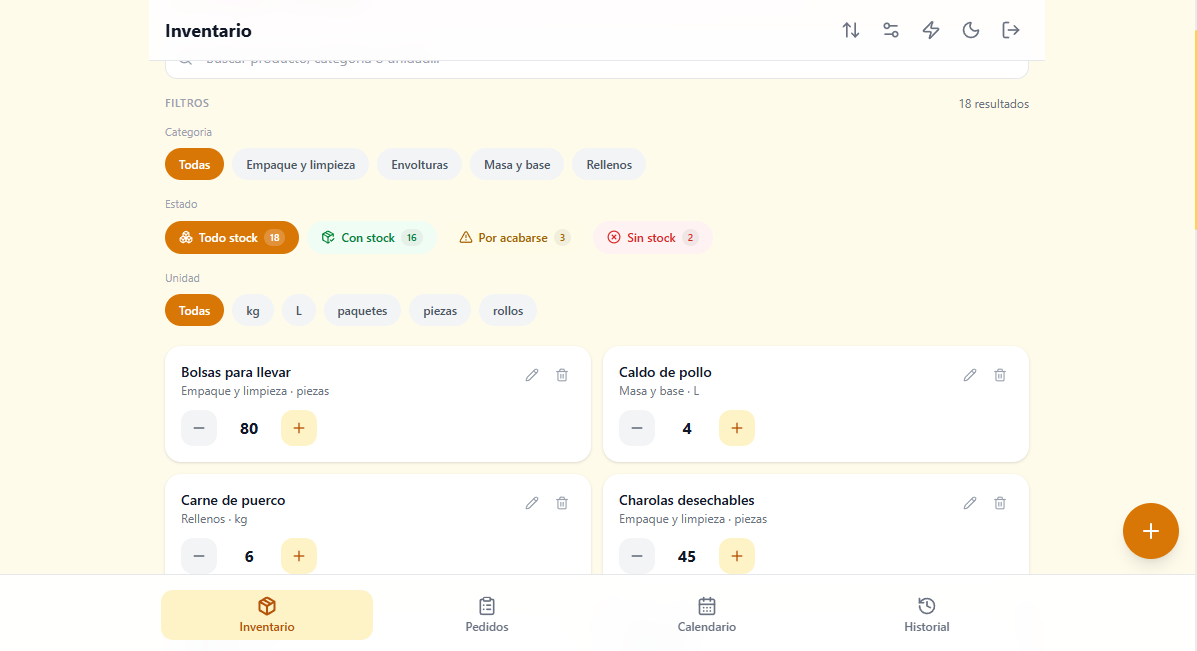Edit Bolsas para llevar with pencil icon
The width and height of the screenshot is (1197, 651).
(532, 375)
